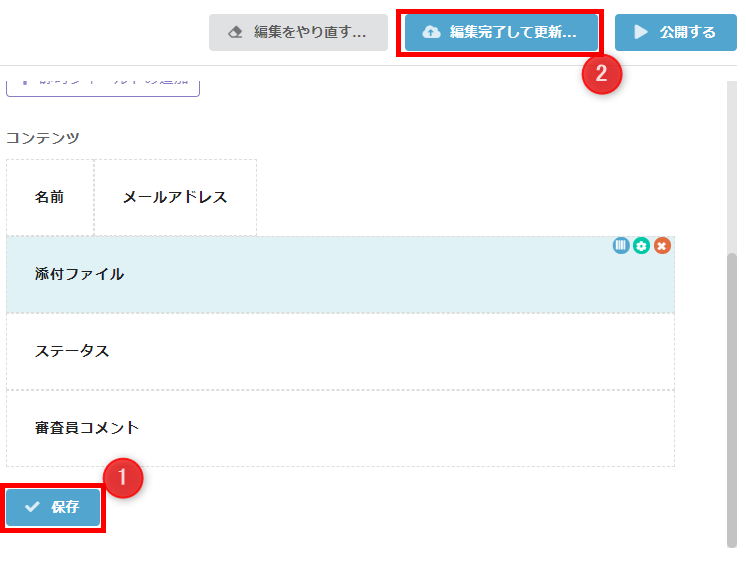Image resolution: width=746 pixels, height=561 pixels.
Task: Select the 審査員コメント row
Action: pyautogui.click(x=340, y=428)
